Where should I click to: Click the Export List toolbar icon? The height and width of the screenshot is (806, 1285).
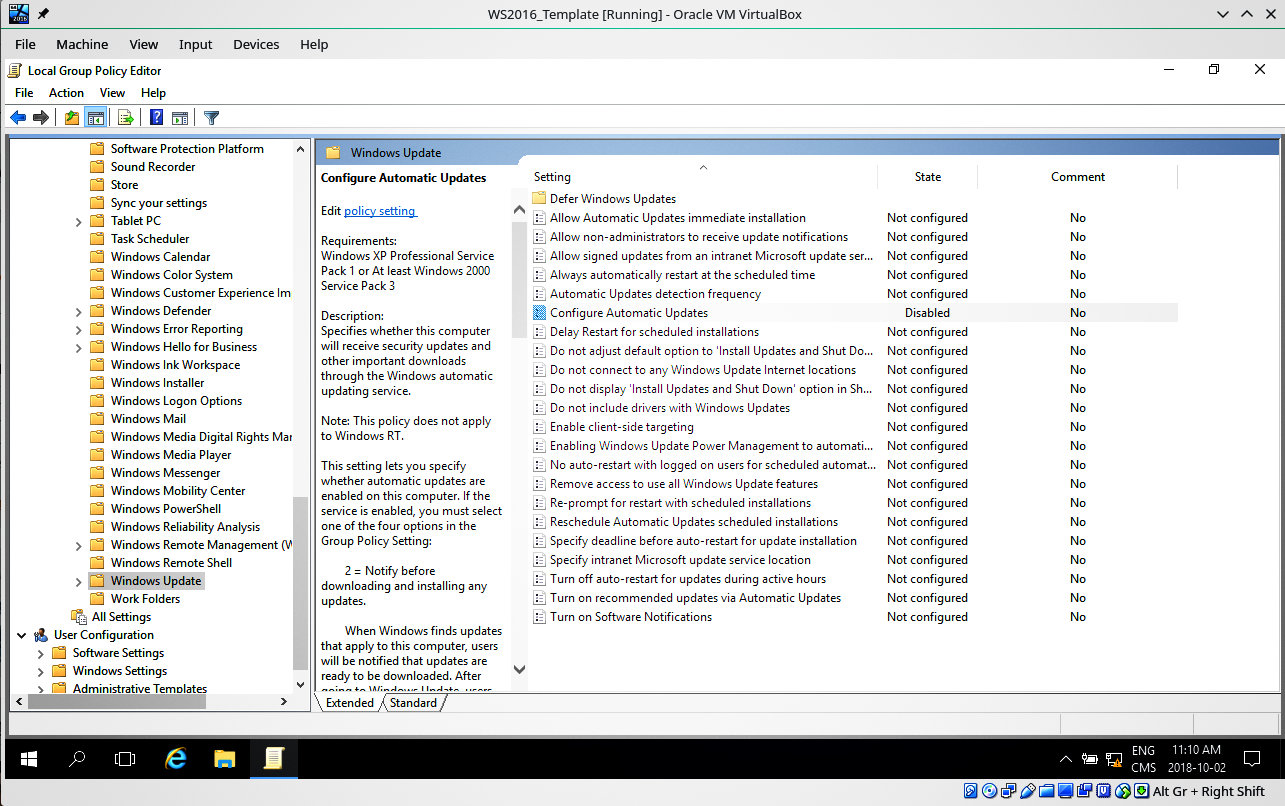(x=126, y=118)
